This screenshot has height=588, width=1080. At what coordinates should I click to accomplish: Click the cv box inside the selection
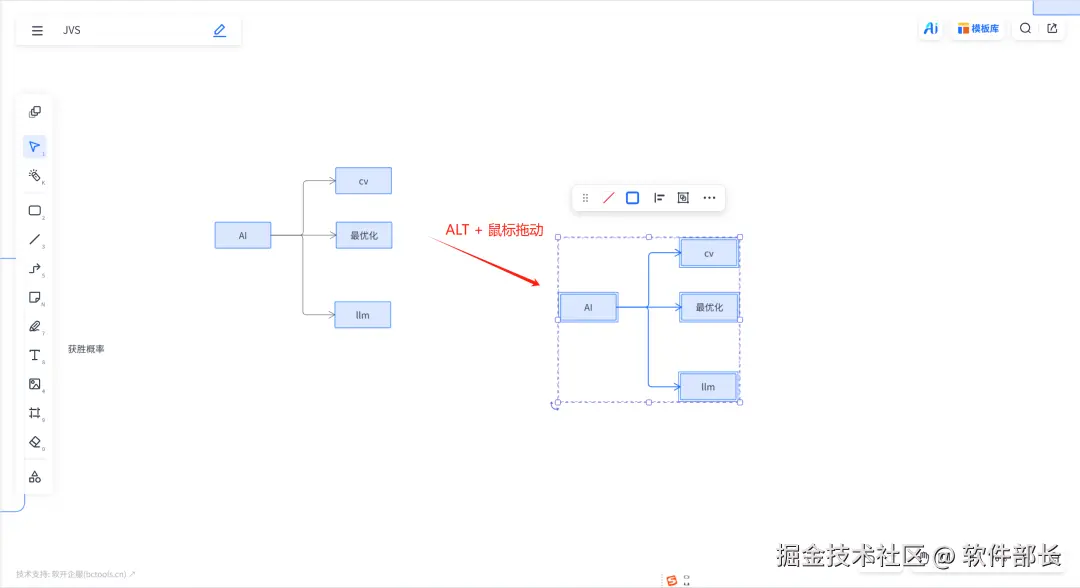pyautogui.click(x=709, y=254)
